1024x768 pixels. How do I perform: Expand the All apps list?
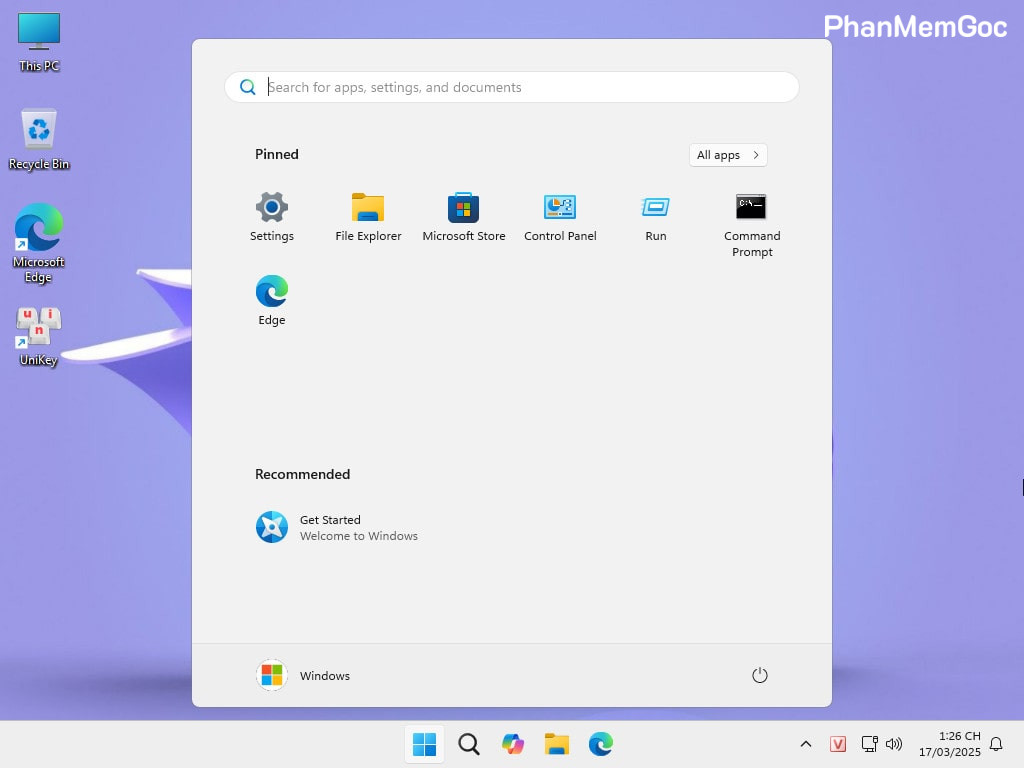(x=728, y=155)
